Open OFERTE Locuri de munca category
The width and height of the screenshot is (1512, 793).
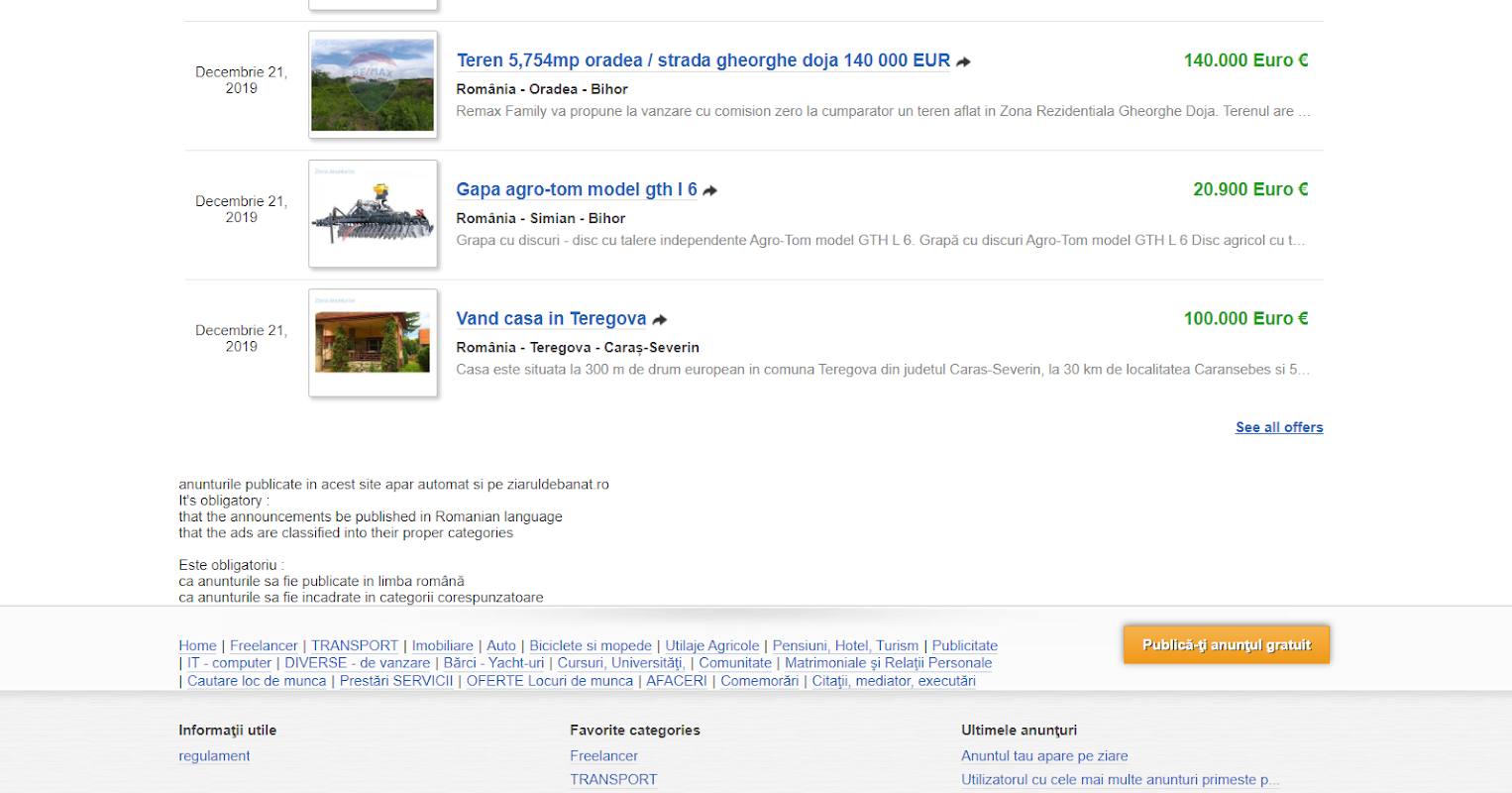click(x=550, y=681)
